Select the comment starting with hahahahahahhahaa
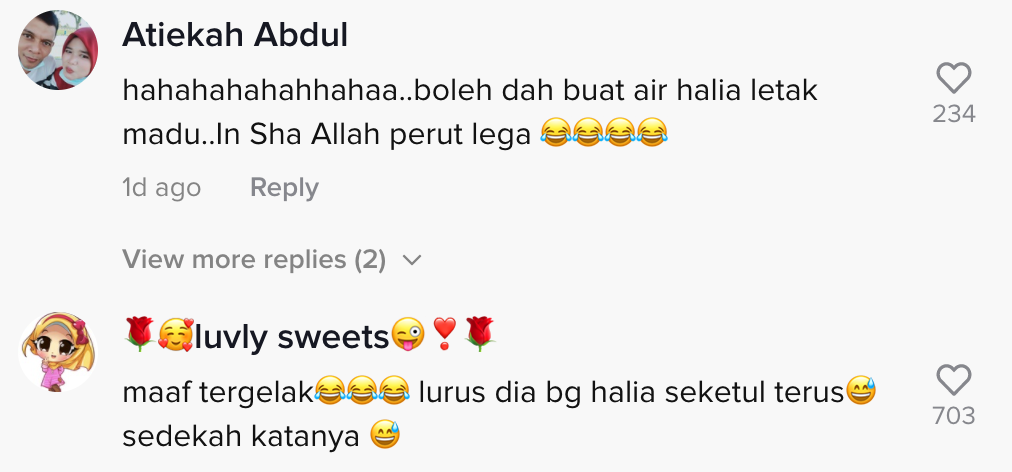The image size is (1012, 472). [x=470, y=113]
